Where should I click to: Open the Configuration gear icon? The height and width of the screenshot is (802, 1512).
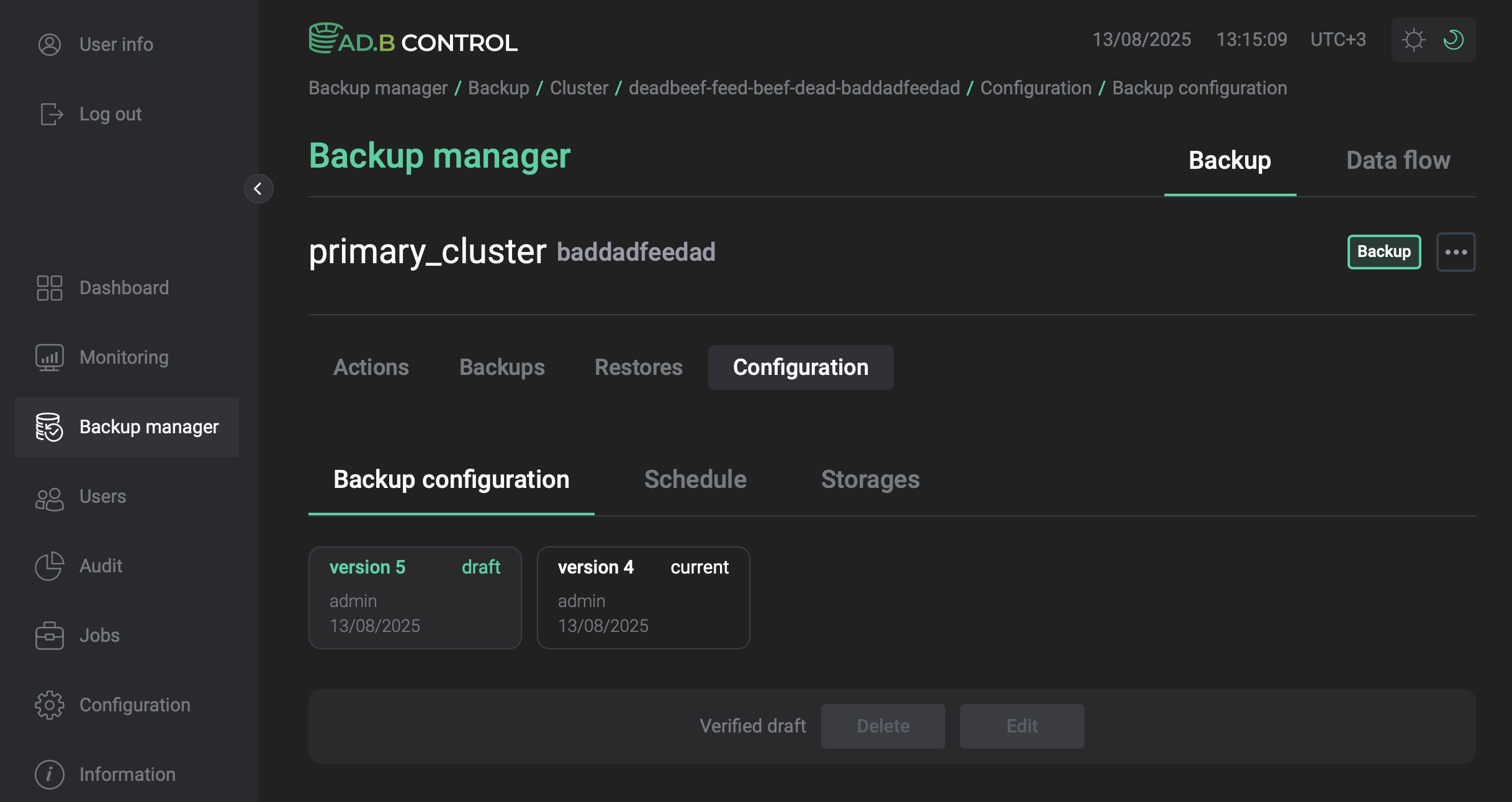pyautogui.click(x=50, y=705)
